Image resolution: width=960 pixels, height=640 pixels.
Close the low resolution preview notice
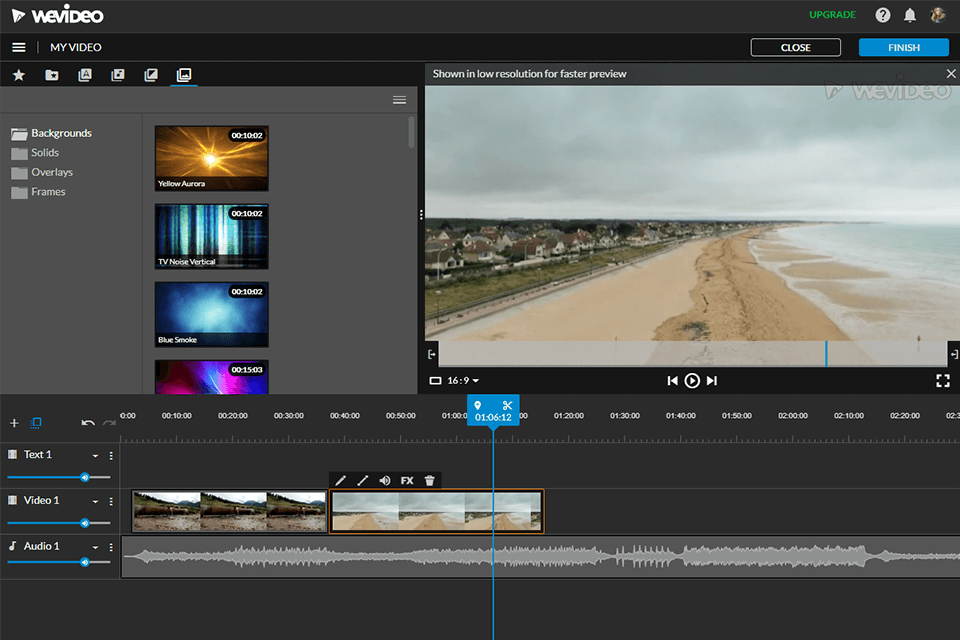click(950, 73)
